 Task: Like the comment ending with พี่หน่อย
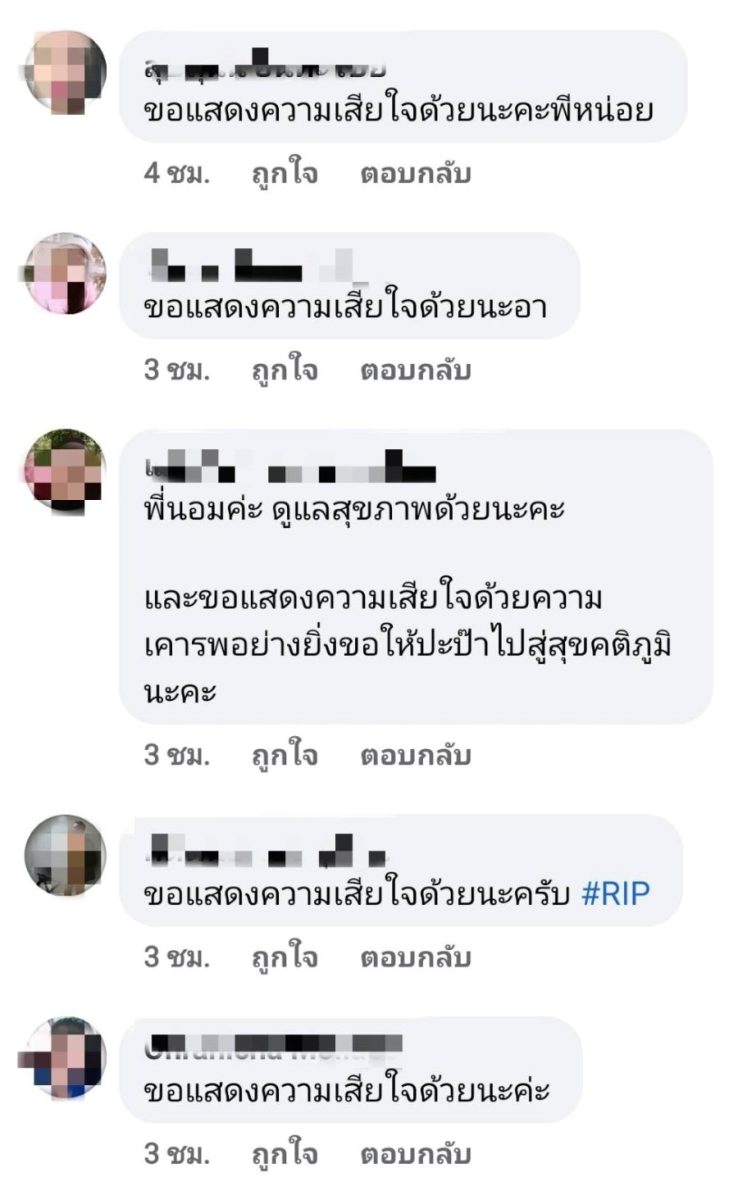click(x=284, y=174)
